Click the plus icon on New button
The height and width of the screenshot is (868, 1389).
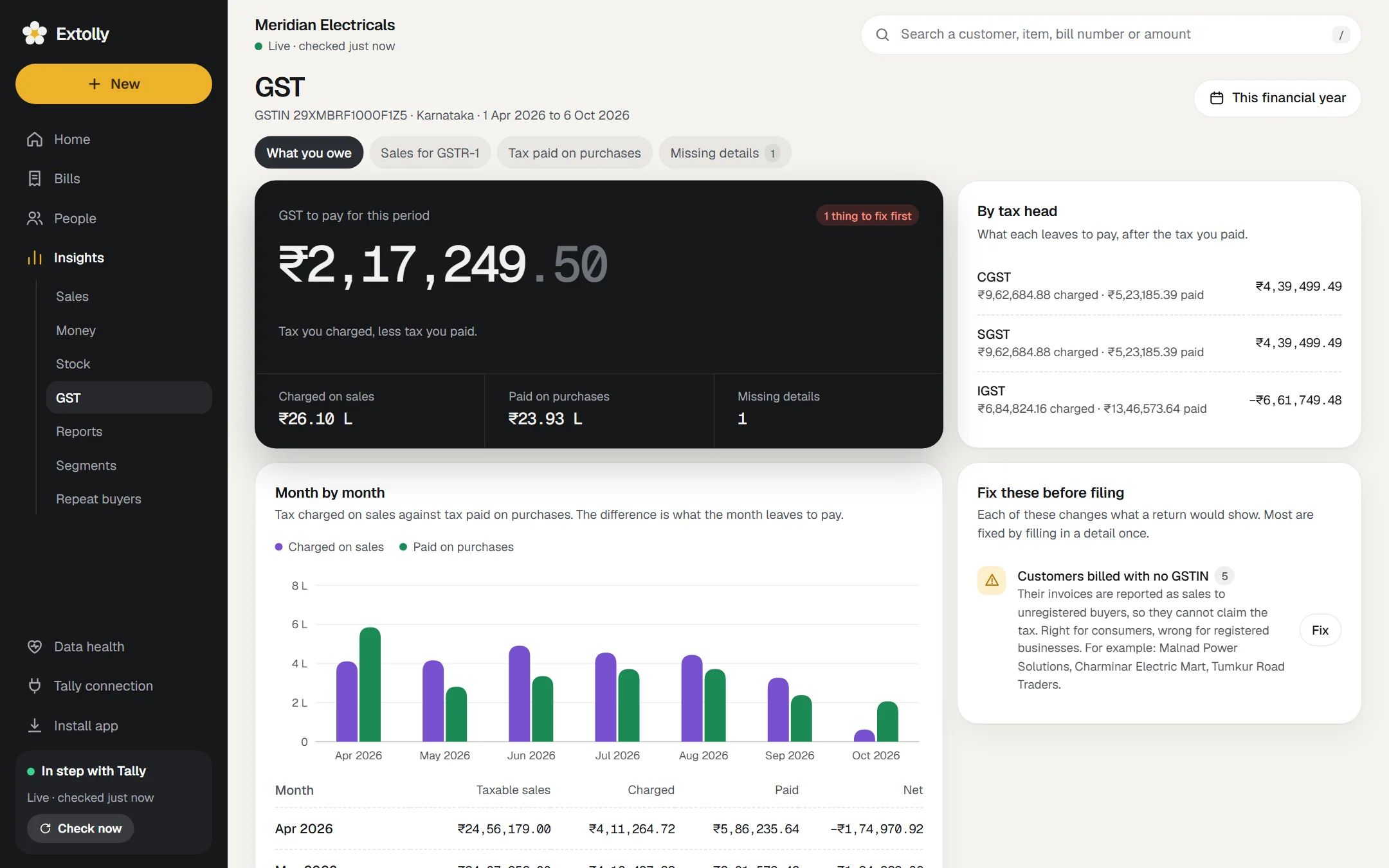pos(95,84)
